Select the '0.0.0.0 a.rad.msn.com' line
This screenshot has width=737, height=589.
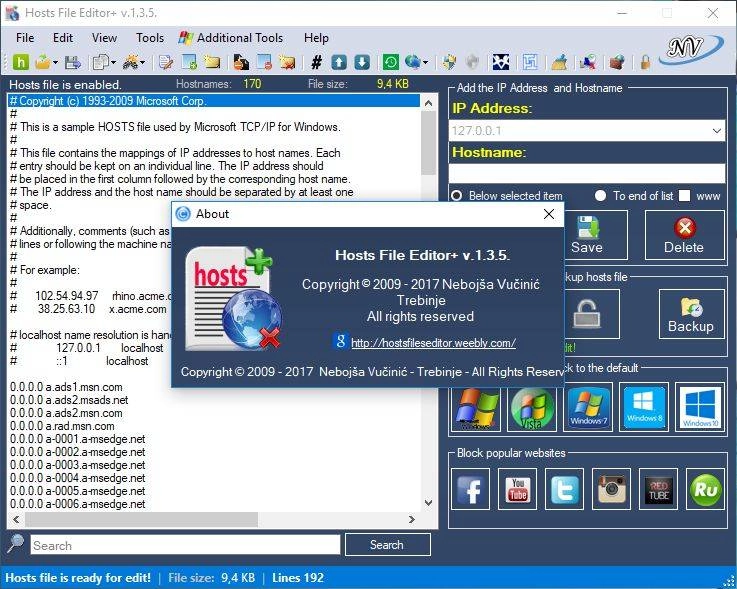(62, 426)
